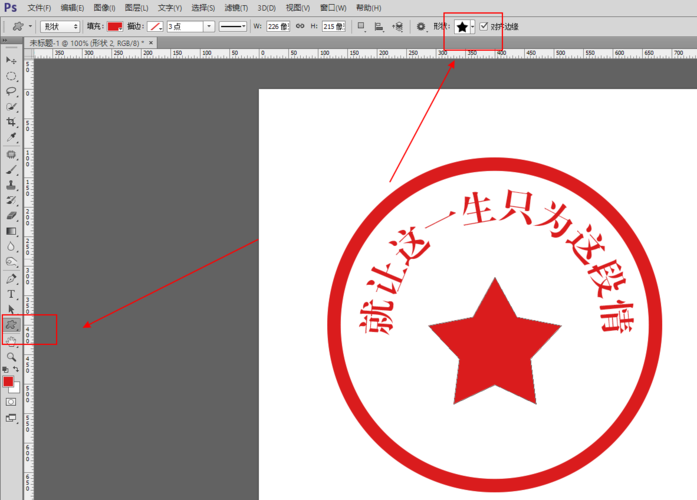Open the shape geometry gear settings
This screenshot has height=500, width=697.
coord(421,27)
